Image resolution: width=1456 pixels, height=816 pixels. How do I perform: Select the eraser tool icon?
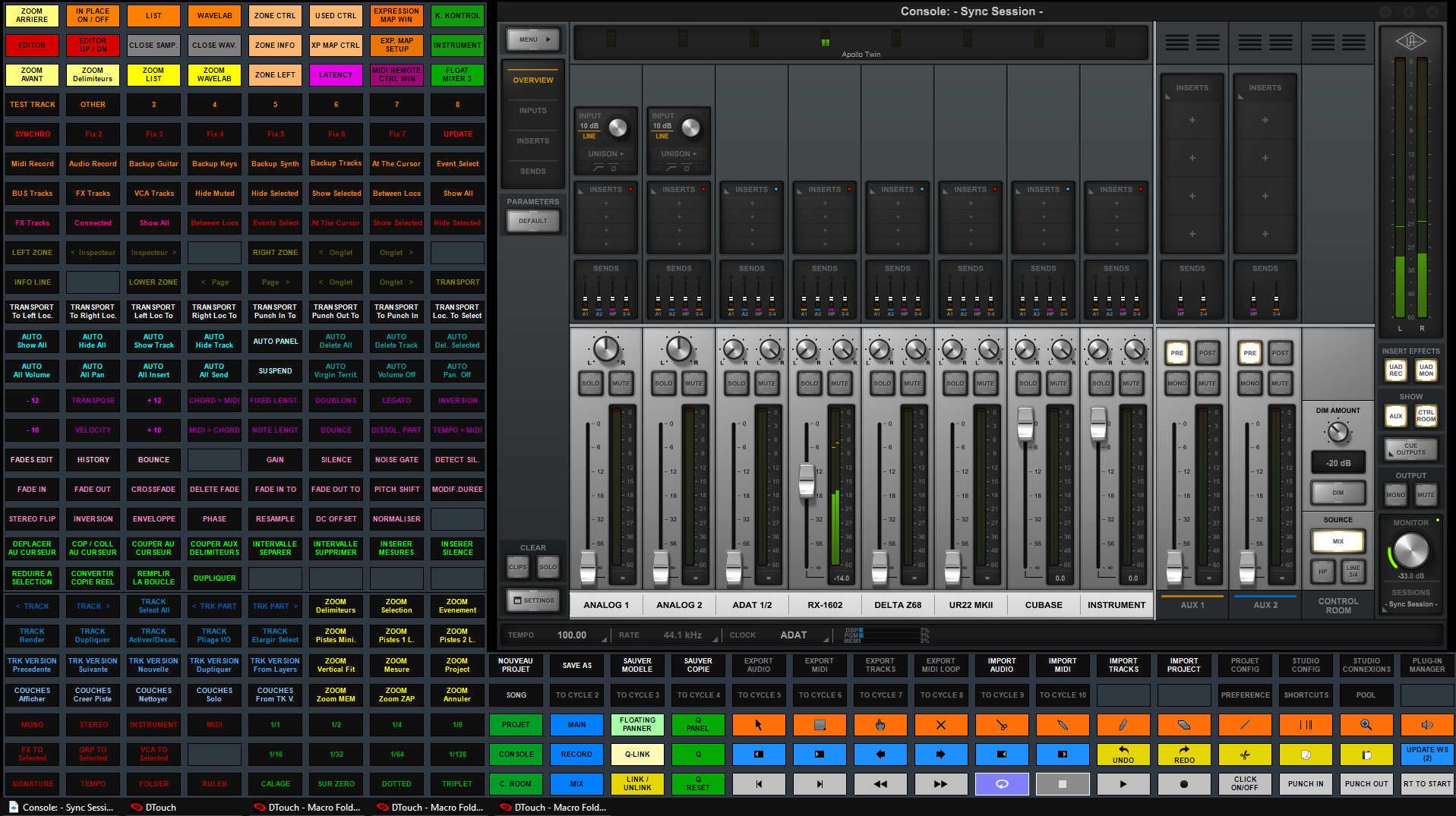point(1184,725)
